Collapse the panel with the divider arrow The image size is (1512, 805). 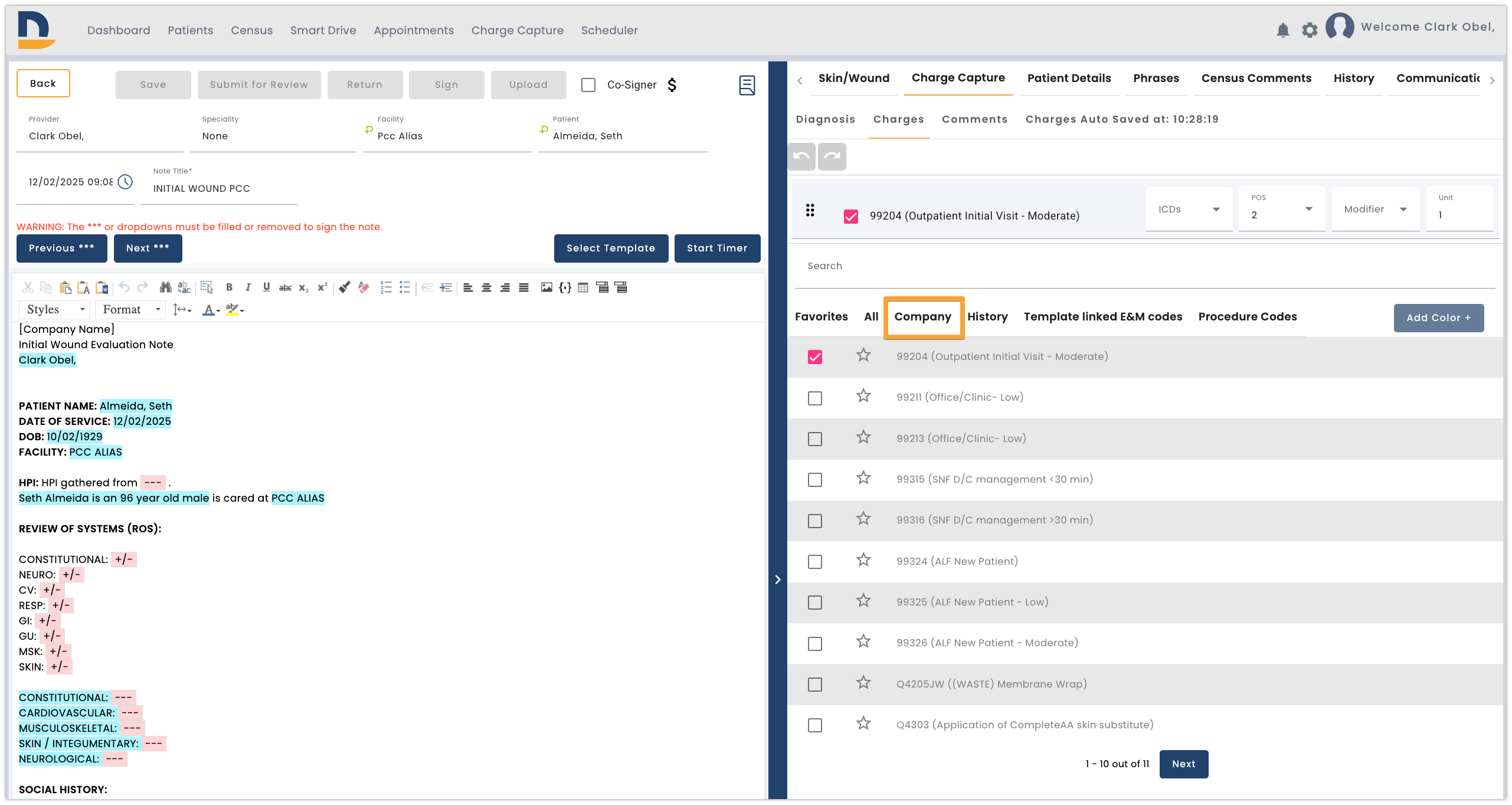point(778,580)
